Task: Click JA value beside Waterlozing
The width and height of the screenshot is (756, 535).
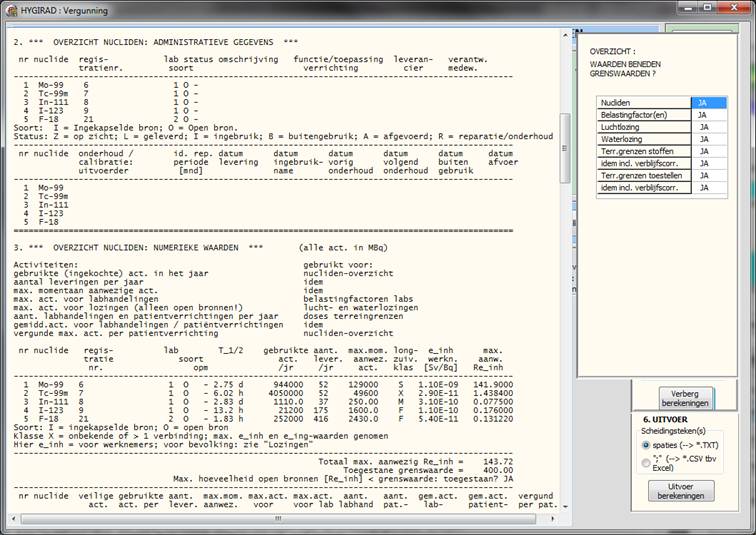Action: point(708,139)
